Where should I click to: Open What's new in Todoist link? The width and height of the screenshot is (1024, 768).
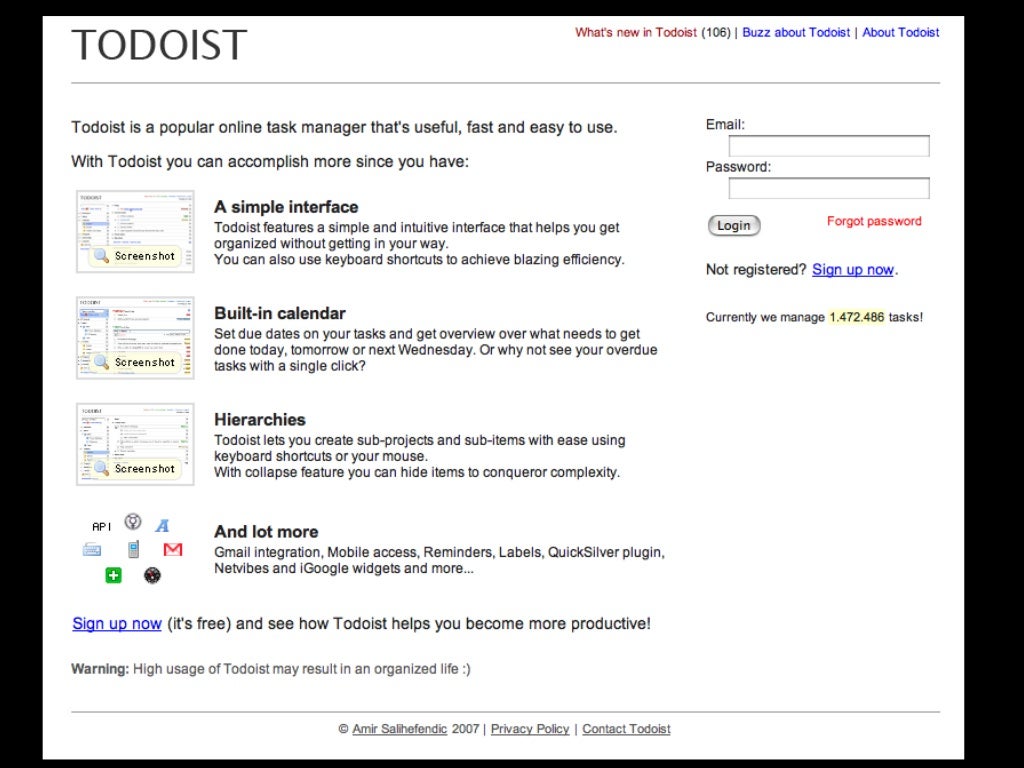coord(636,33)
